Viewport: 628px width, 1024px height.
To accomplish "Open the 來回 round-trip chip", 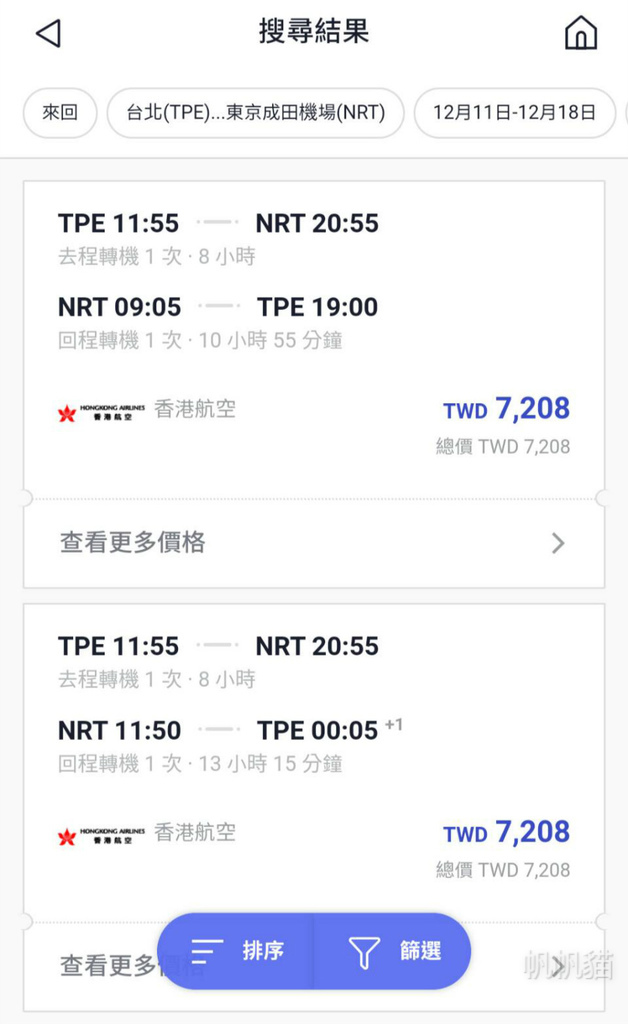I will (x=60, y=112).
